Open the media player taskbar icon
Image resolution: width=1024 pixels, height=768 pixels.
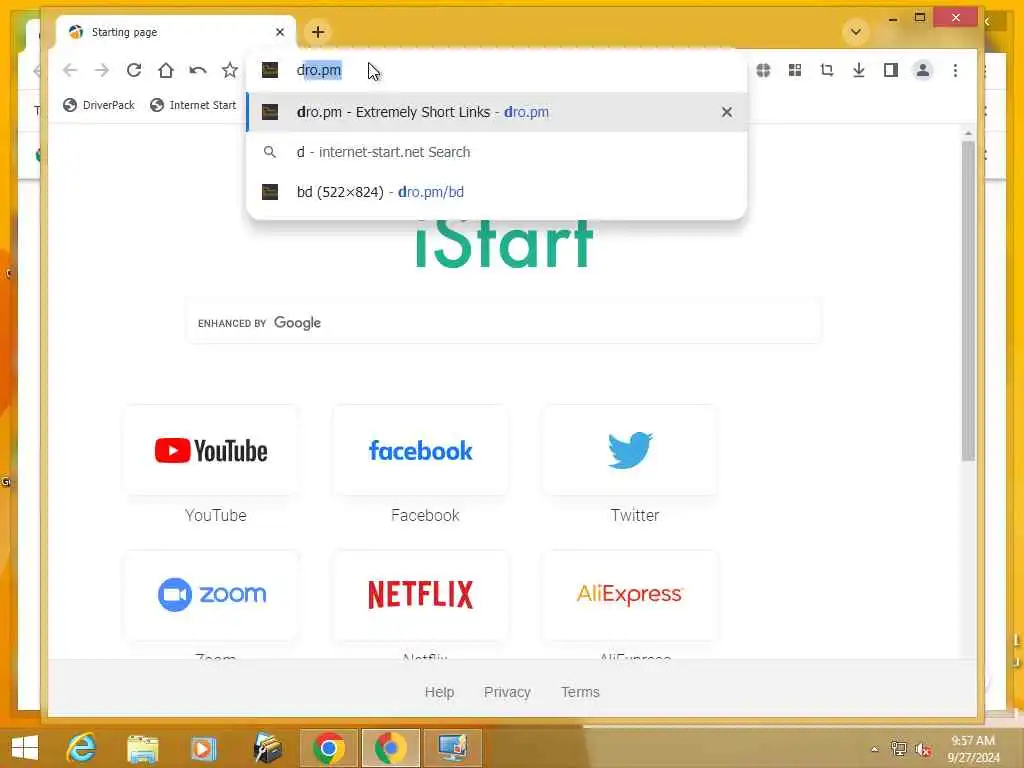[x=203, y=748]
